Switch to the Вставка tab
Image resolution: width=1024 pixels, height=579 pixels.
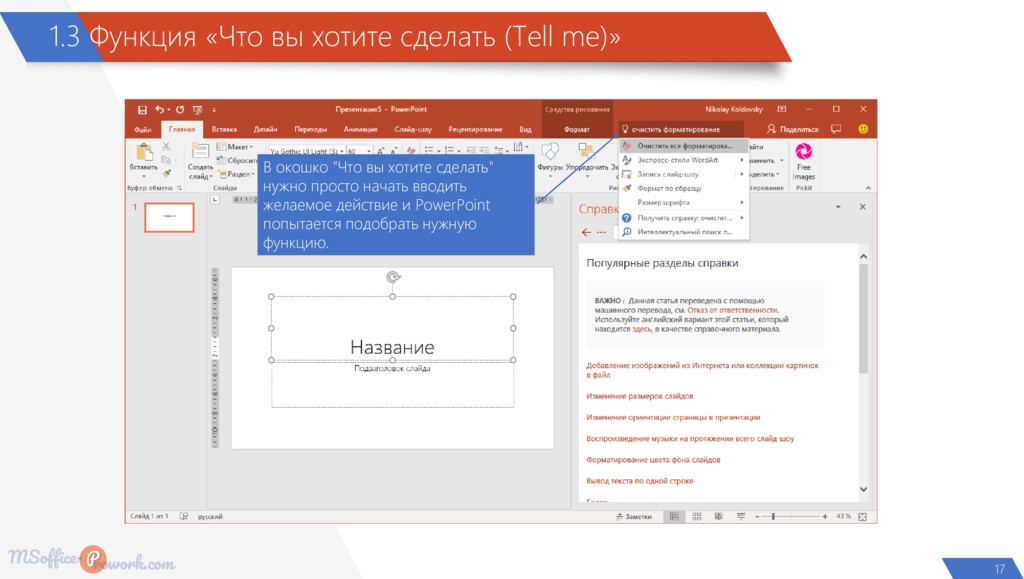tap(224, 129)
